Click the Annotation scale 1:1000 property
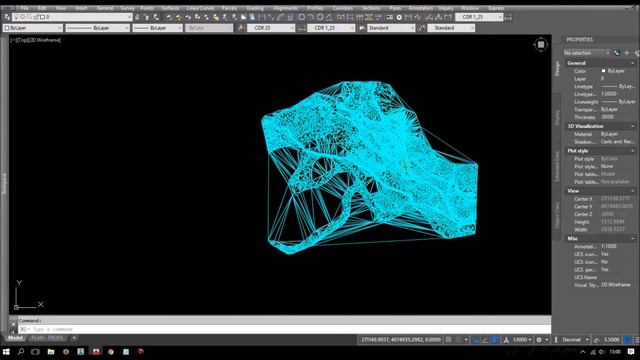The height and width of the screenshot is (360, 640). pyautogui.click(x=609, y=247)
